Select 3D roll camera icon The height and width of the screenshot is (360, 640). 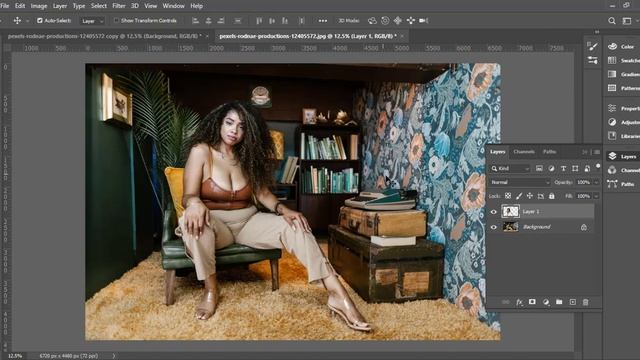pos(385,20)
